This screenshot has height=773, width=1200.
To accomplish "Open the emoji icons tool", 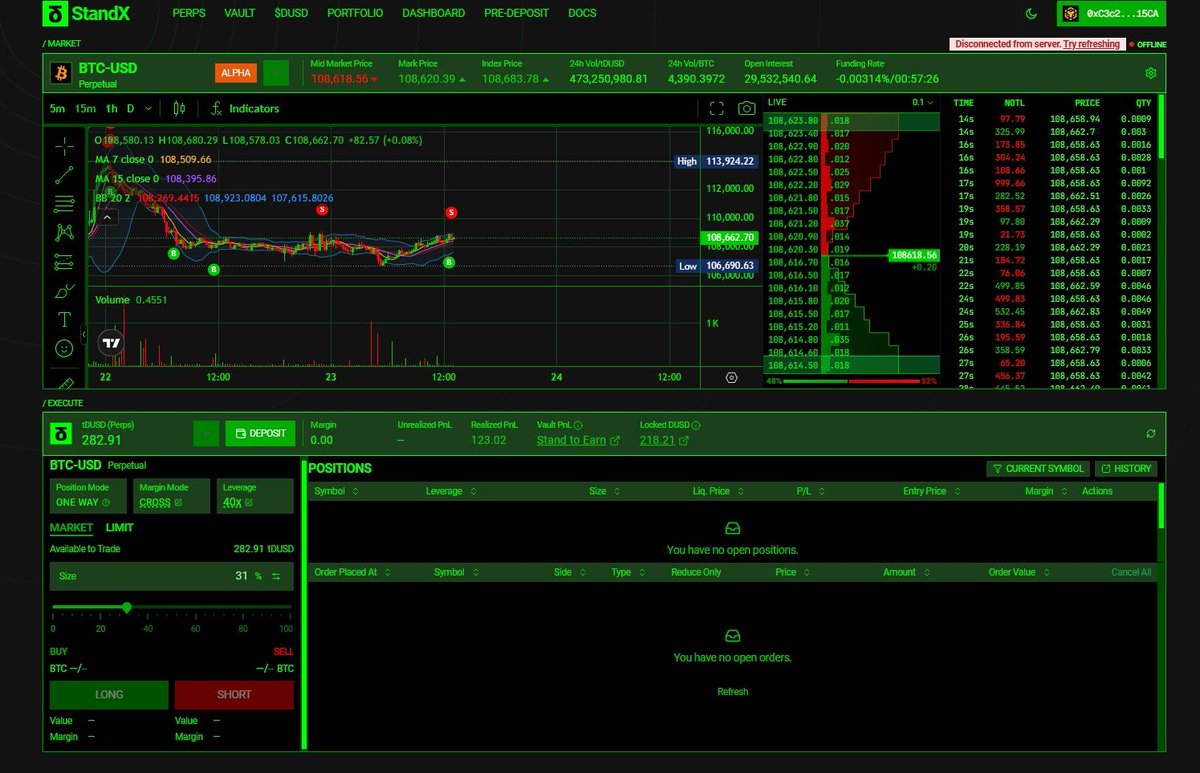I will tap(65, 349).
